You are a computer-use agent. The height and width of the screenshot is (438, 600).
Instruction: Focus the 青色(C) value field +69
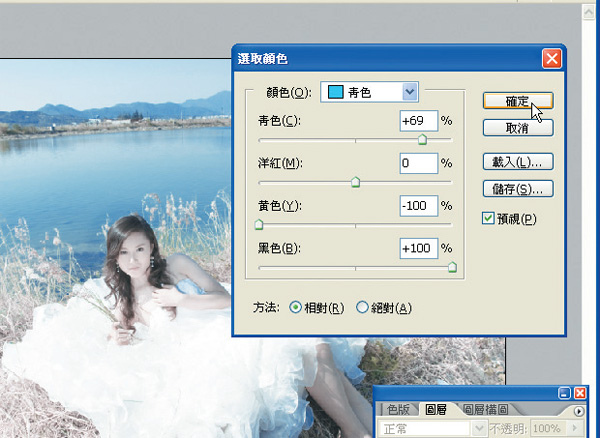click(x=419, y=121)
